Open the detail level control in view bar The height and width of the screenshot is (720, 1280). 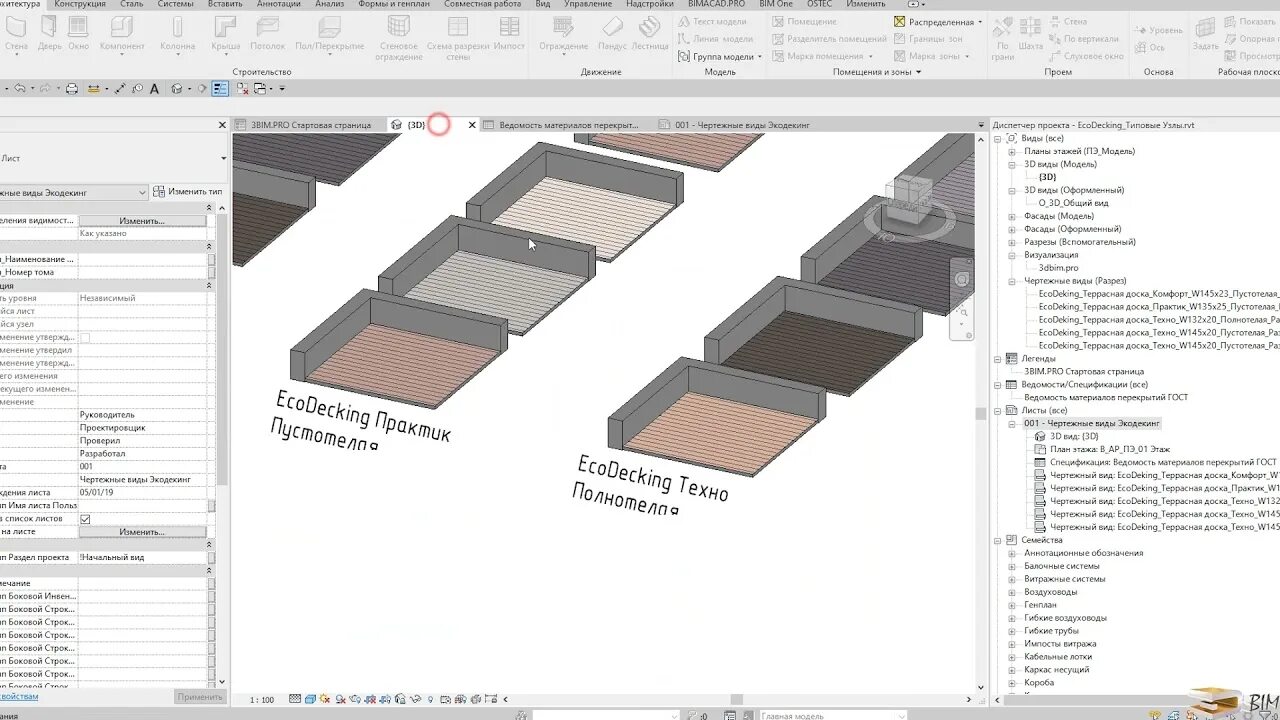[x=295, y=699]
